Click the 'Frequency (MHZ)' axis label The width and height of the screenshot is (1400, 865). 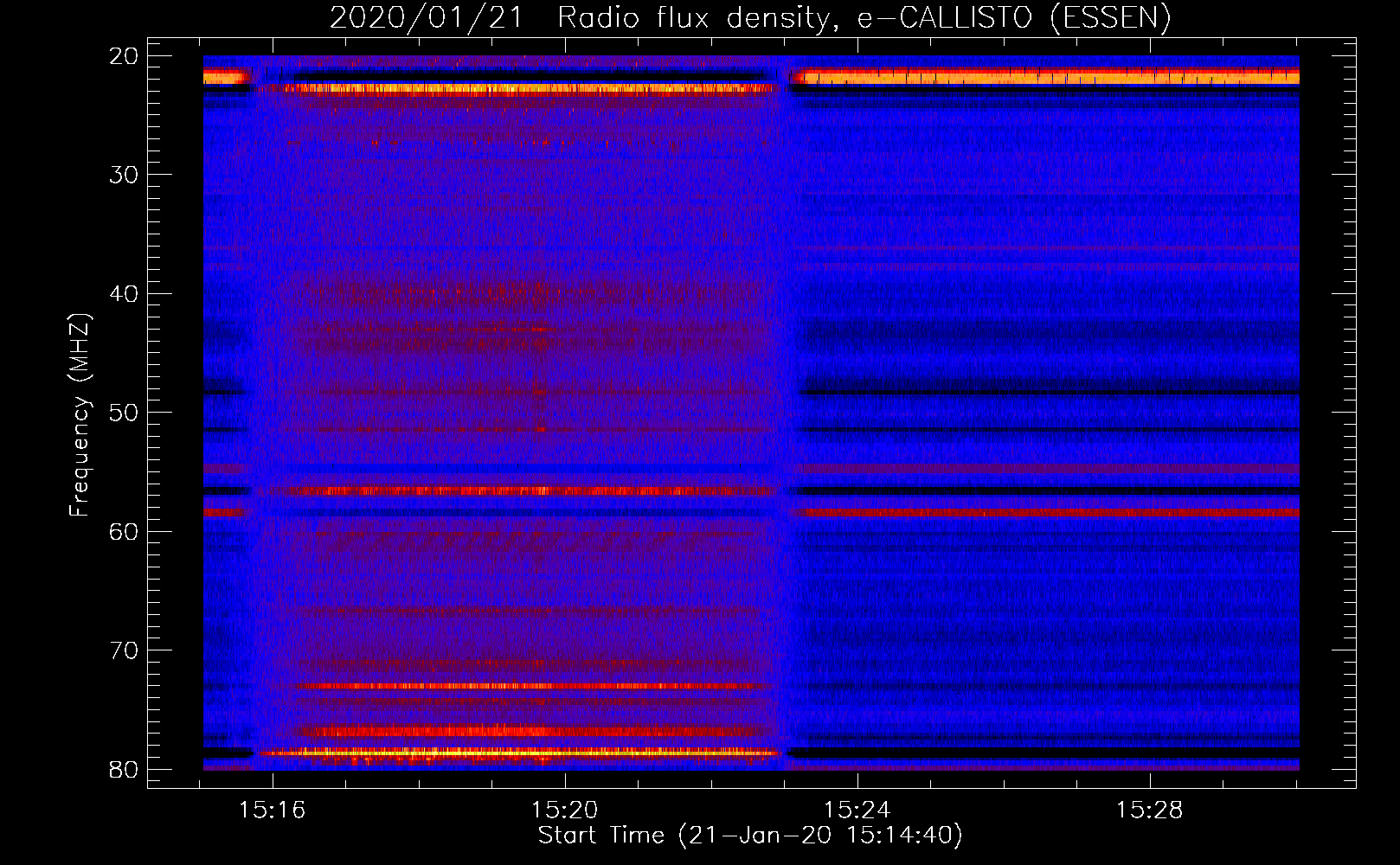coord(80,414)
